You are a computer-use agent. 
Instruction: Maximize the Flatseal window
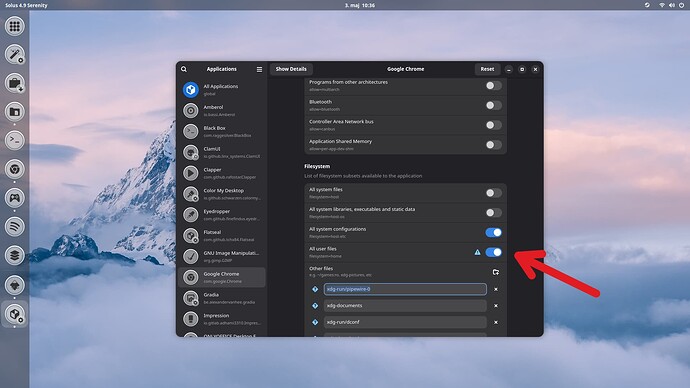(522, 70)
